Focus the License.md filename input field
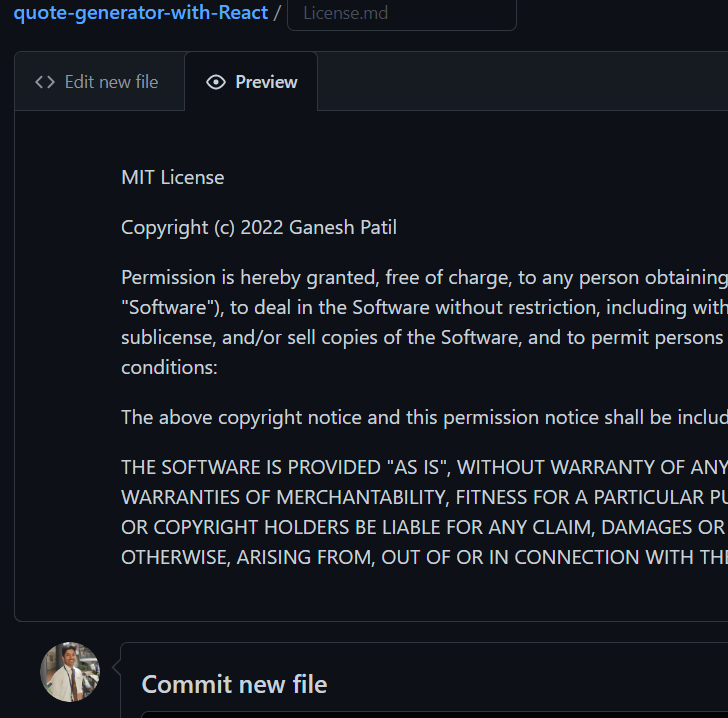The width and height of the screenshot is (728, 718). (402, 14)
